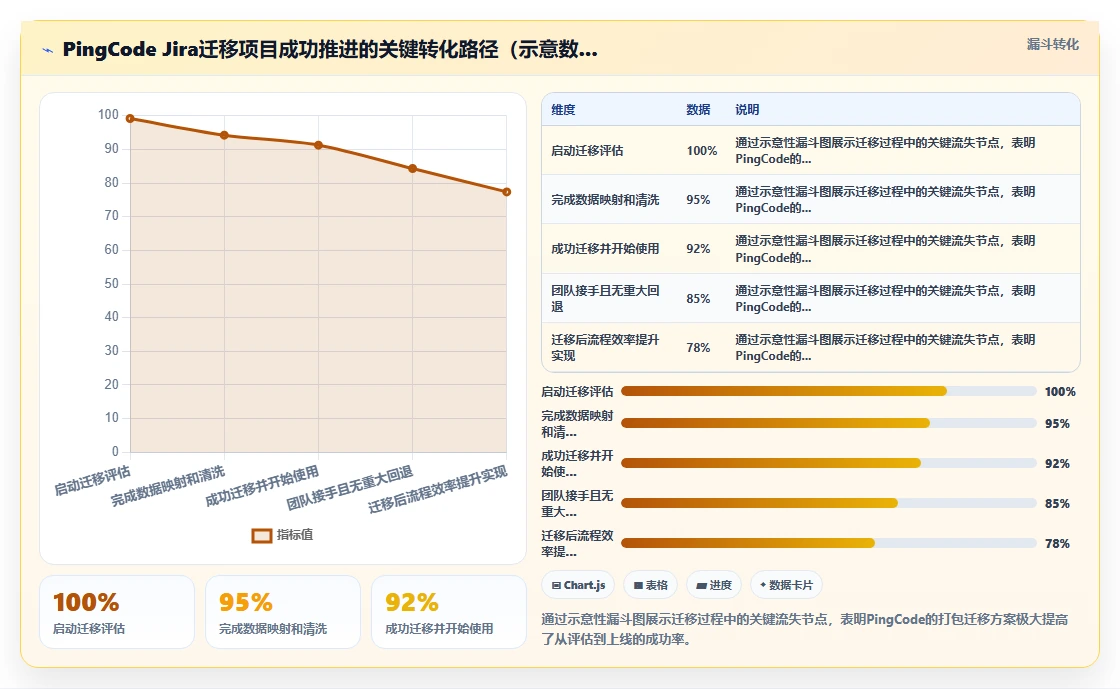Click the 启动迁移评估 progress bar
Viewport: 1120px width, 689px height.
829,391
